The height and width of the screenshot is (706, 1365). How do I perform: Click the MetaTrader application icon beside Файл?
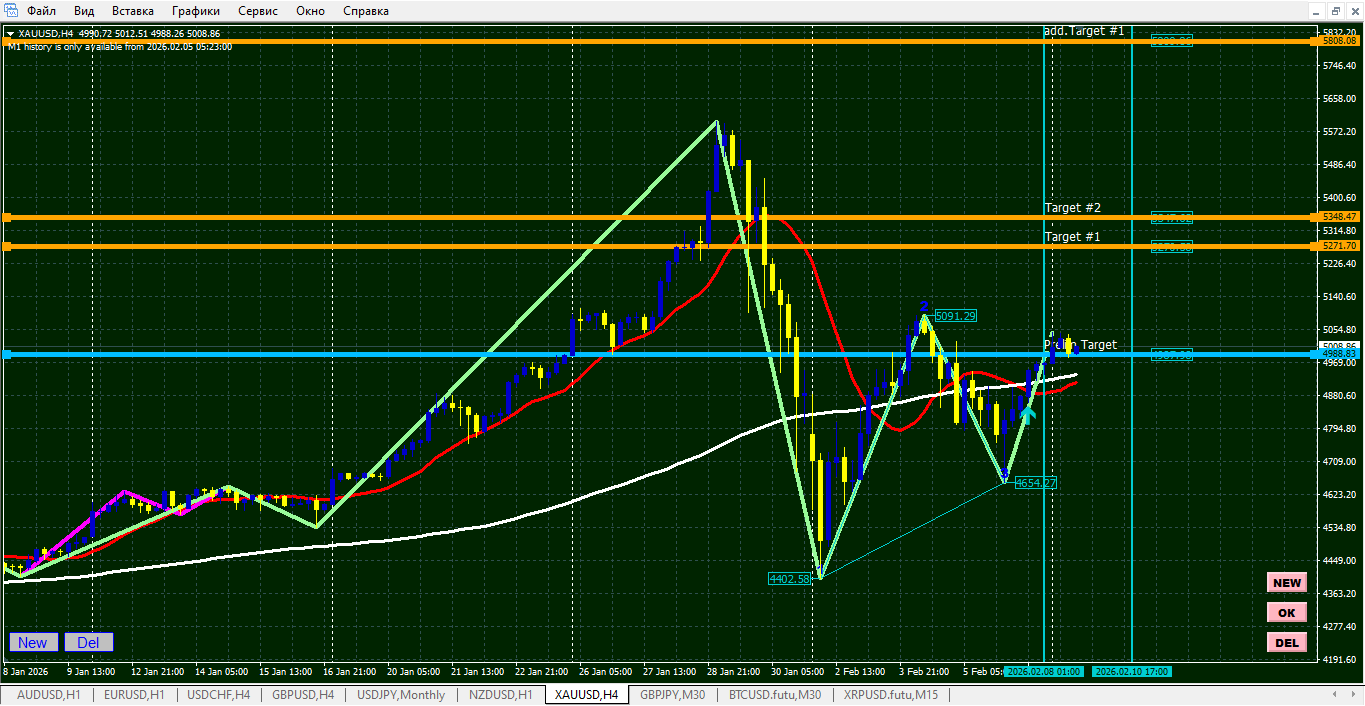[x=10, y=11]
